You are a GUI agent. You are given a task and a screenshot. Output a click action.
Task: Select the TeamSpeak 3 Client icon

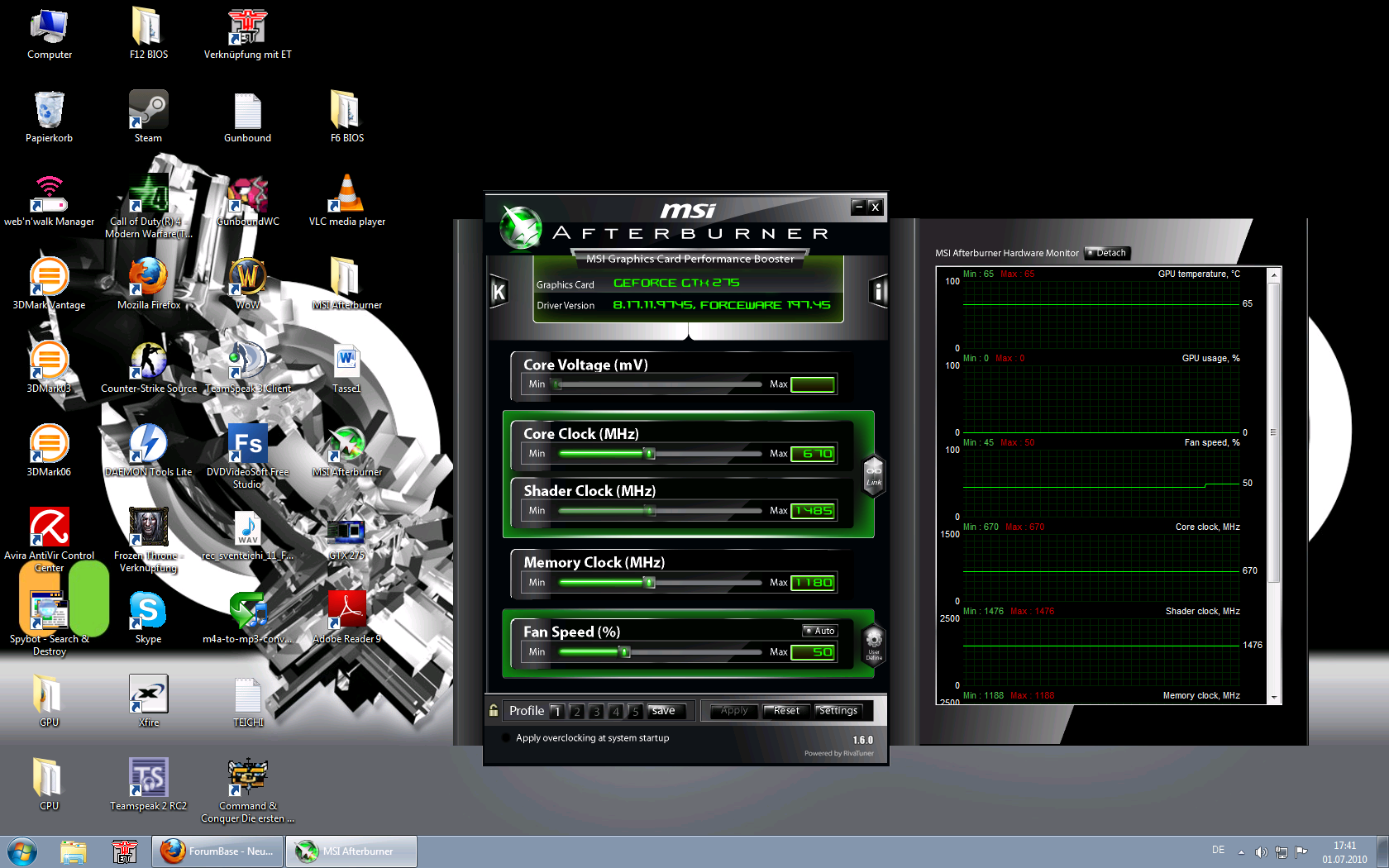248,368
